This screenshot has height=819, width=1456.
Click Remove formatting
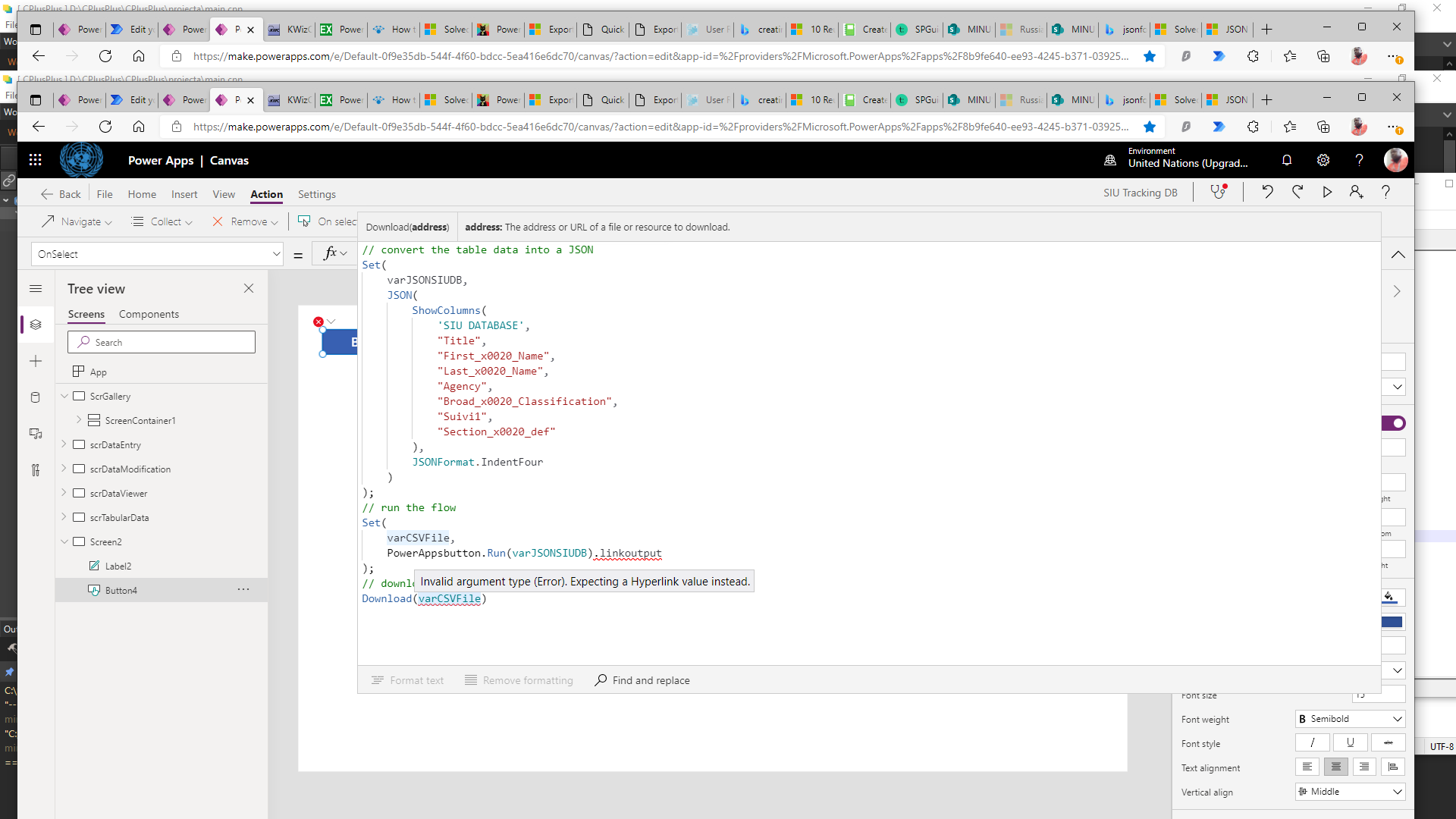[x=519, y=680]
